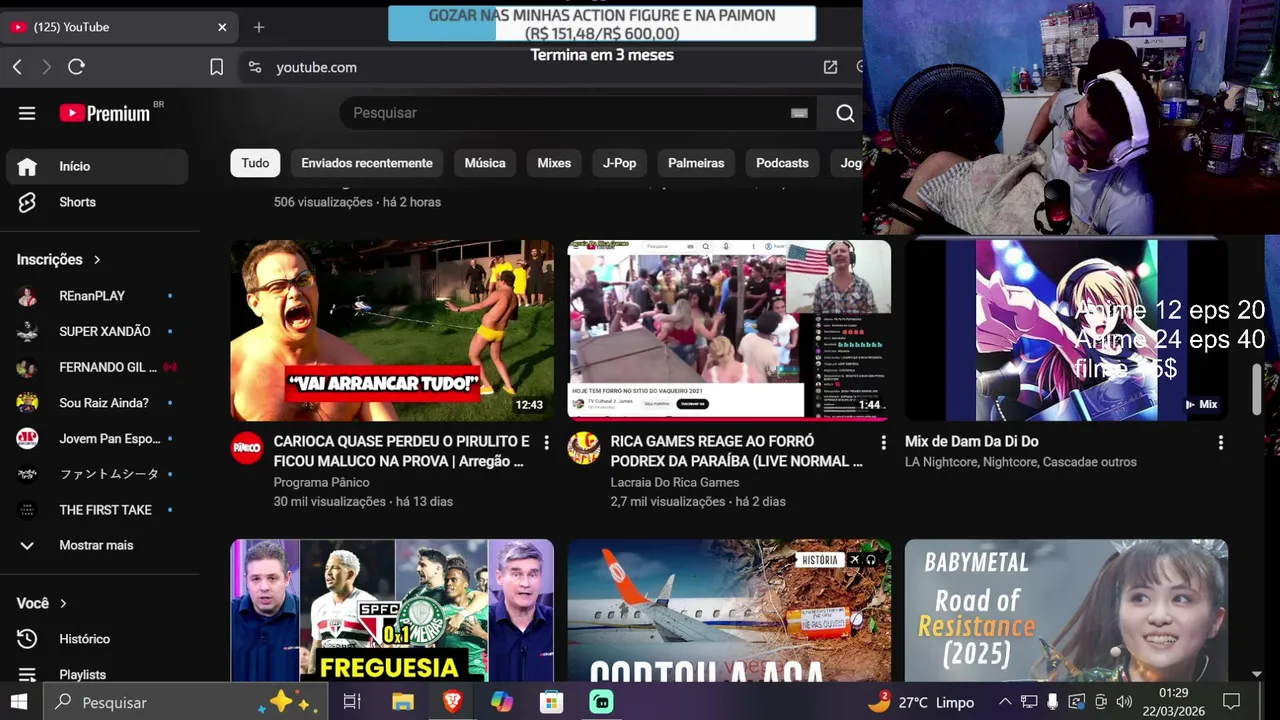Open the Windows Start menu
This screenshot has height=720, width=1280.
pos(19,702)
